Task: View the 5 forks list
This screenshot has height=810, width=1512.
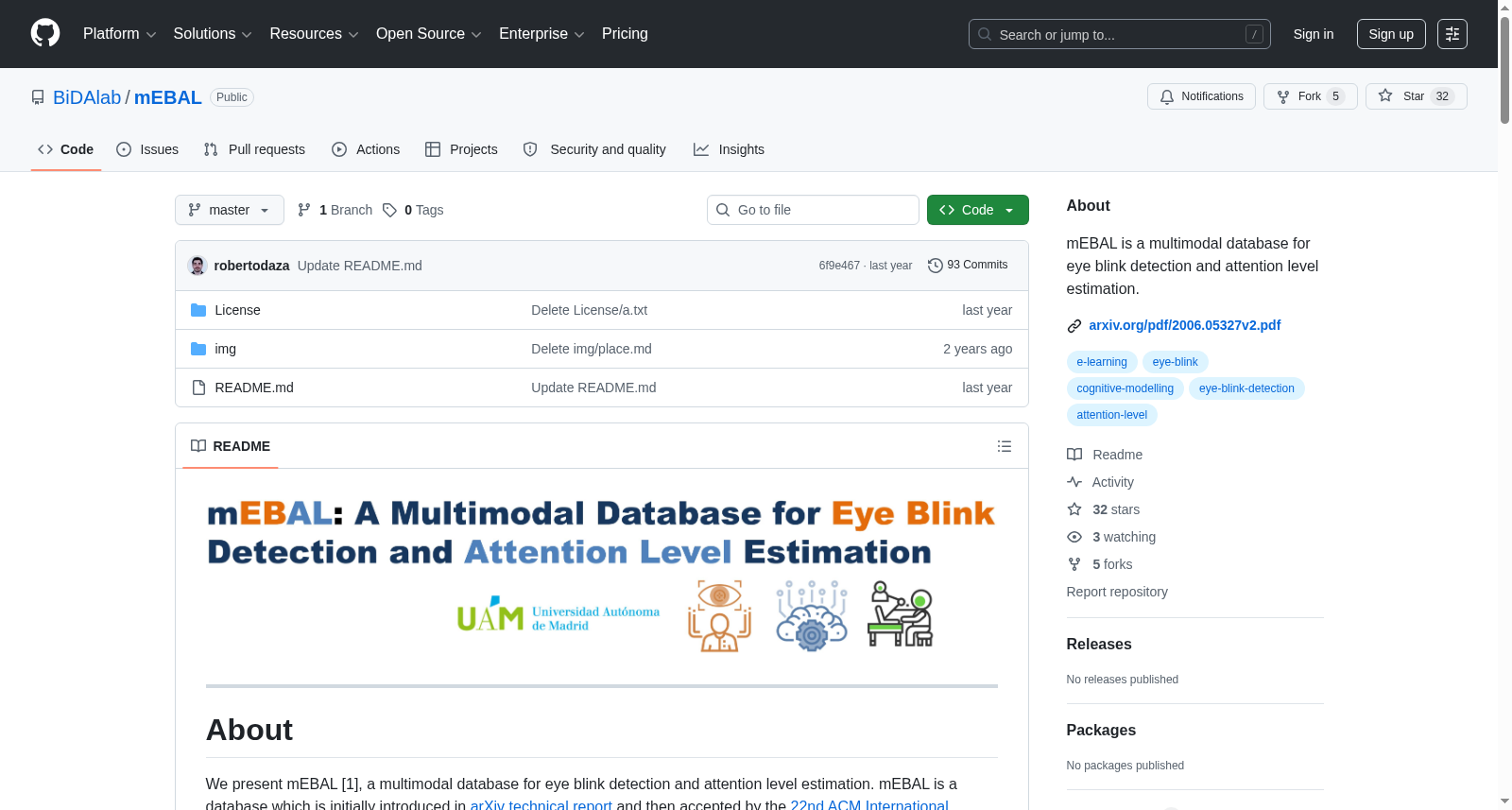Action: pos(1100,564)
